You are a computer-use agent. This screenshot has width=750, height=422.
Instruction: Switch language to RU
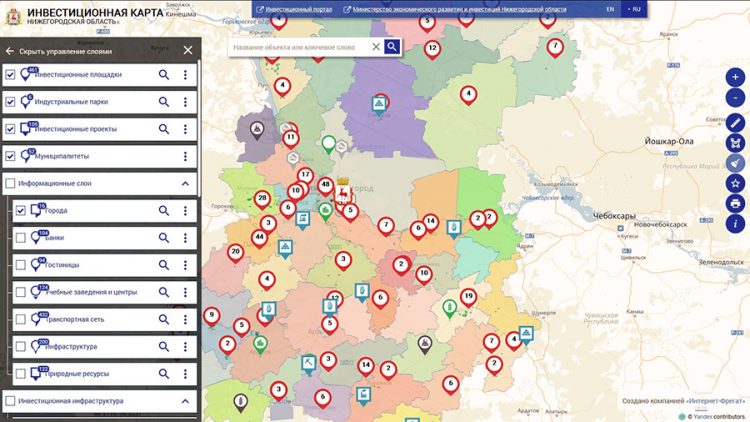click(x=634, y=9)
